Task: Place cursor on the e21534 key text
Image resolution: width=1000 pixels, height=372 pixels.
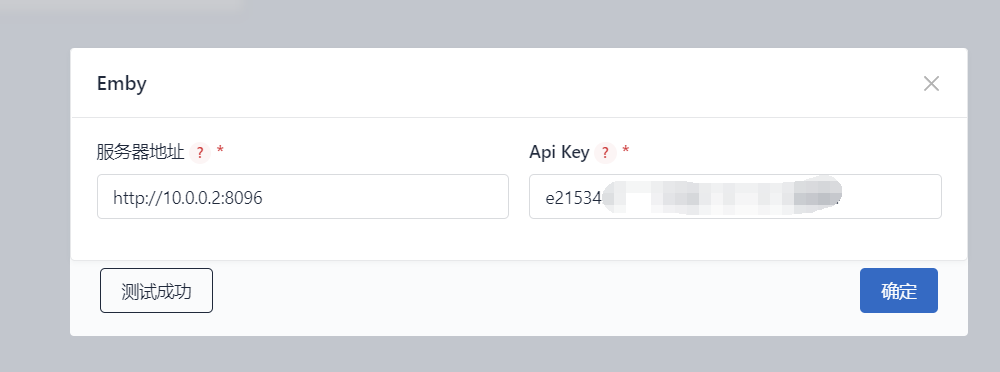Action: click(573, 198)
